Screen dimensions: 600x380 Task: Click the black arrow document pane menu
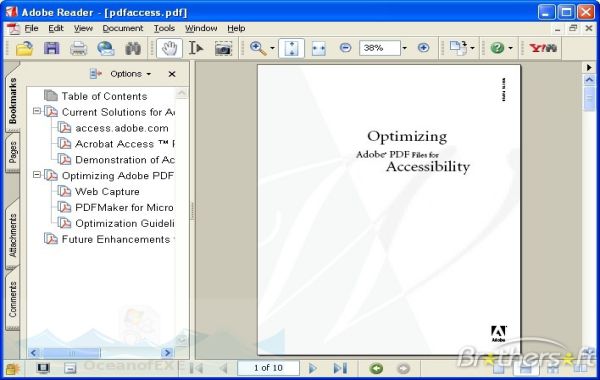tap(589, 67)
